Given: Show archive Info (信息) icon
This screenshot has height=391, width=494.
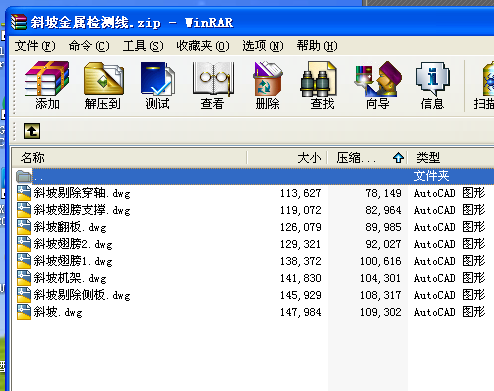Looking at the screenshot, I should (x=432, y=85).
